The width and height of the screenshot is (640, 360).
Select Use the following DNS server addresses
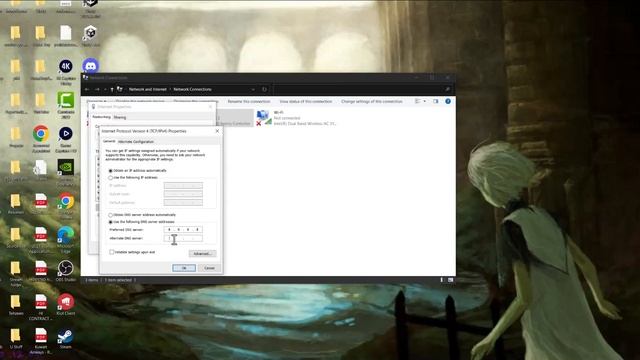(x=111, y=222)
